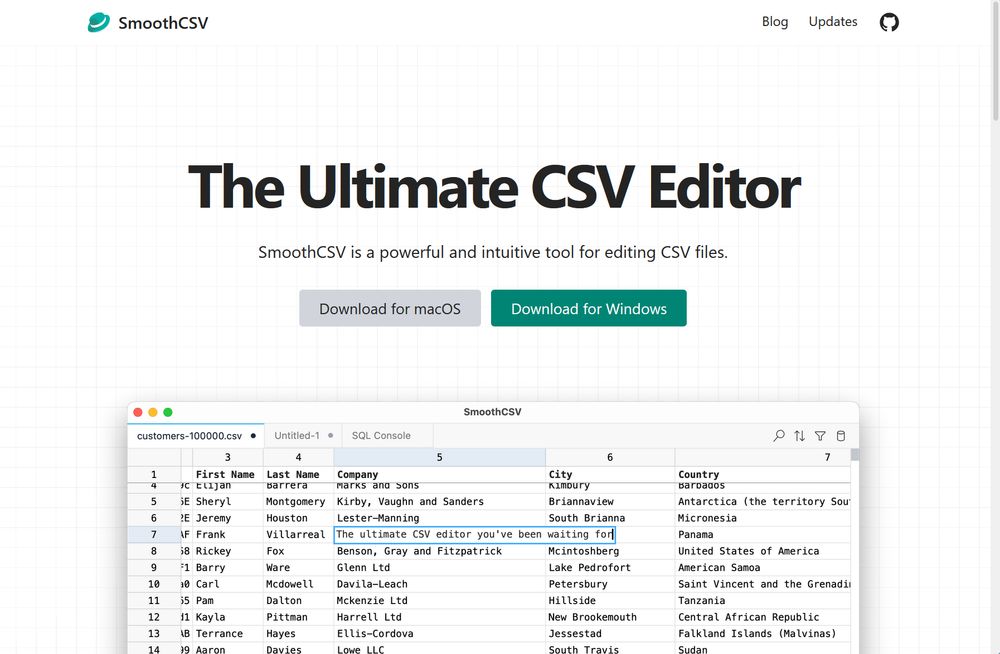
Task: Switch to the Untitled-1 tab
Action: [x=303, y=436]
